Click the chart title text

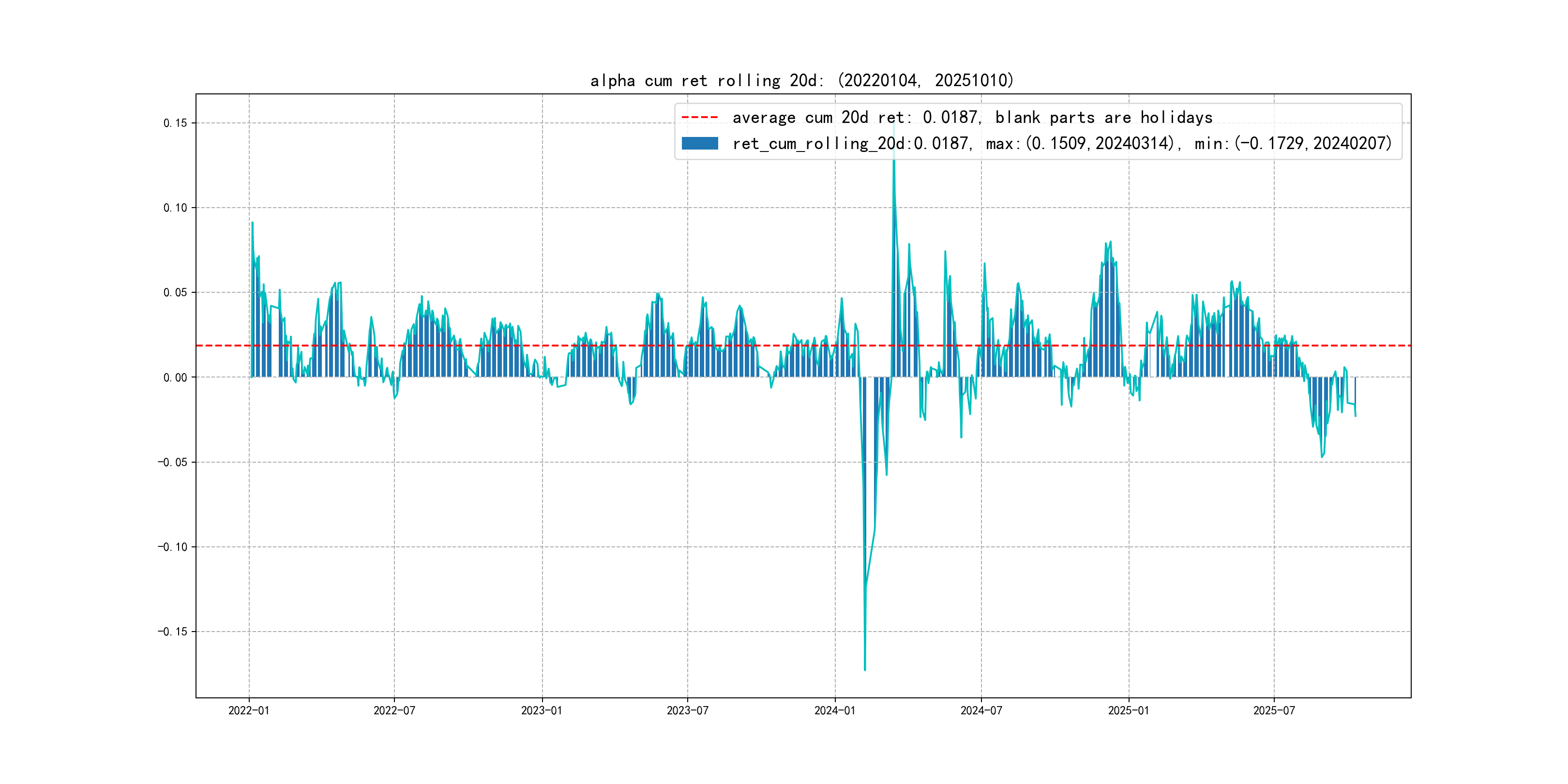click(802, 80)
